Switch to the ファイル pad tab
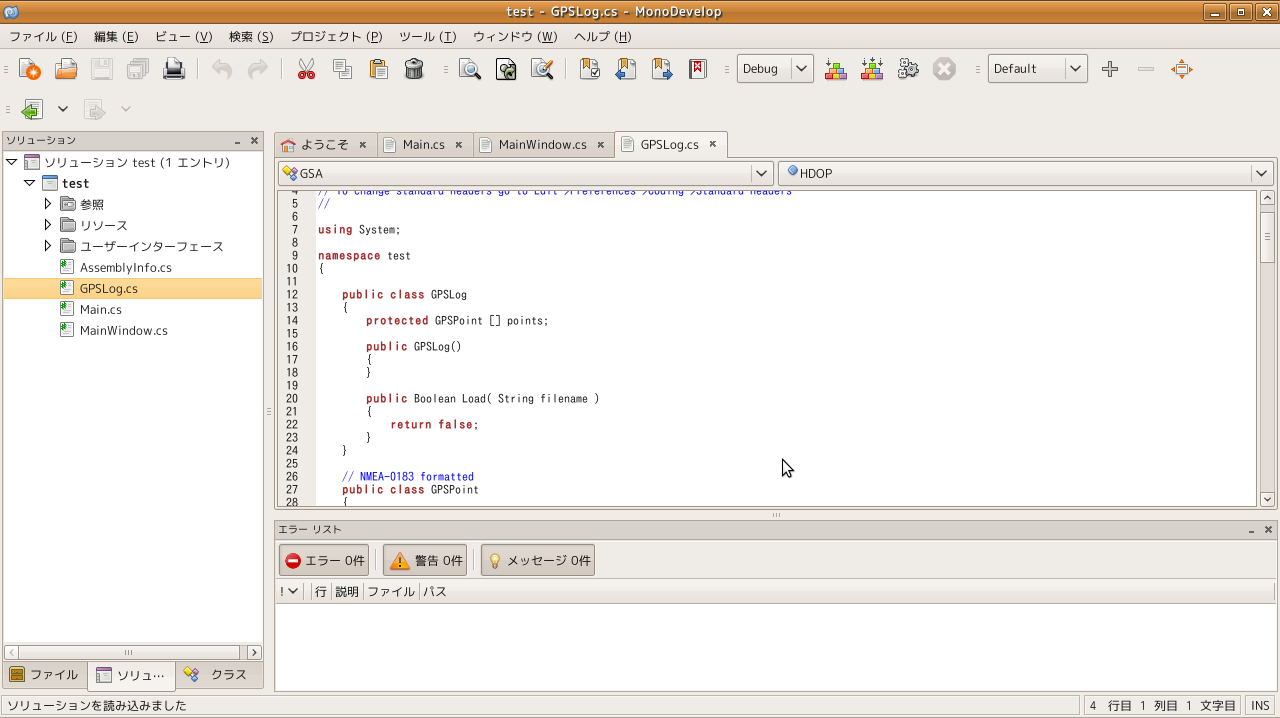The width and height of the screenshot is (1280, 718). pos(44,675)
